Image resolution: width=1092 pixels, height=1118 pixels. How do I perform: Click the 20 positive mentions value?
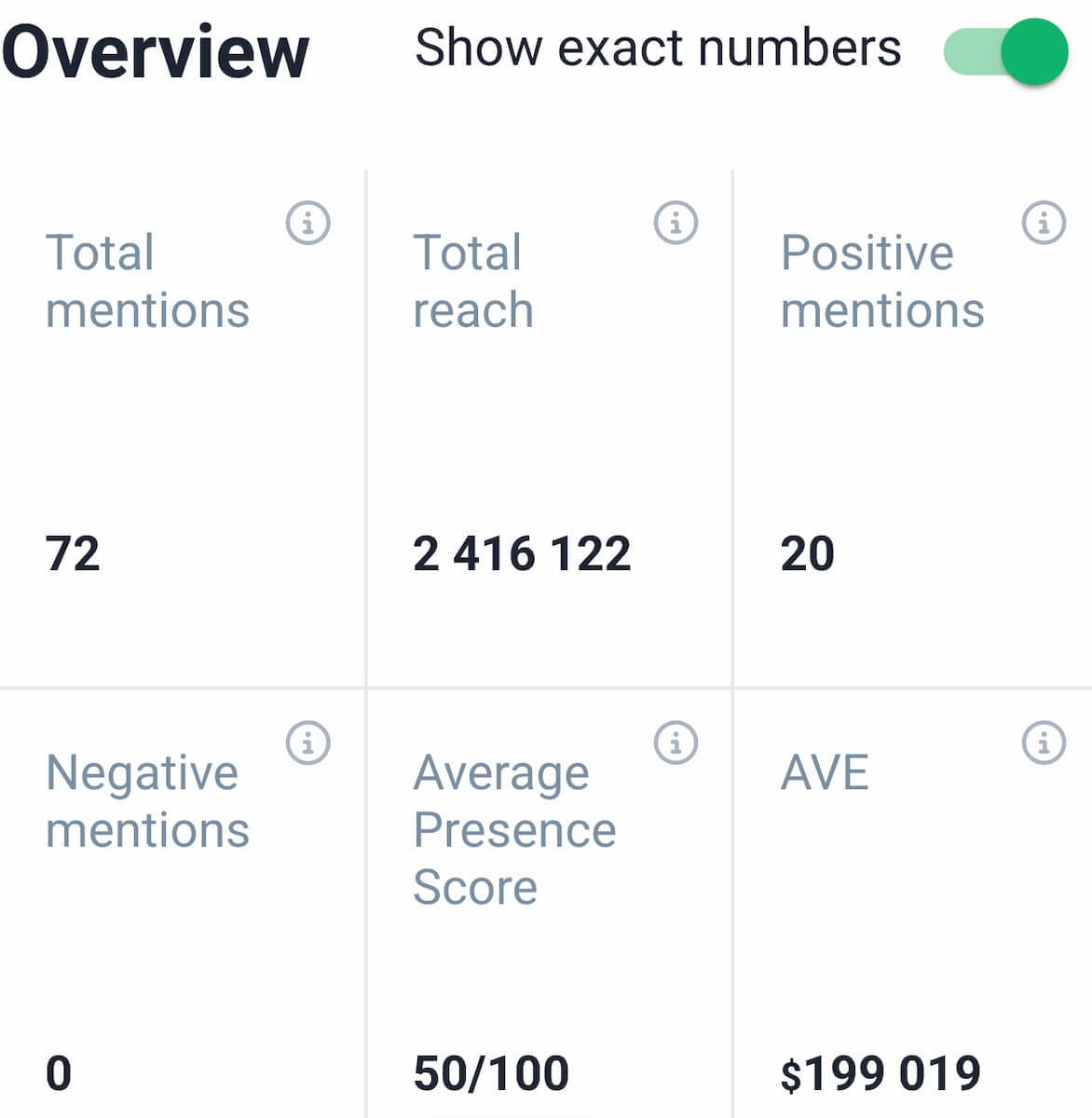point(808,553)
